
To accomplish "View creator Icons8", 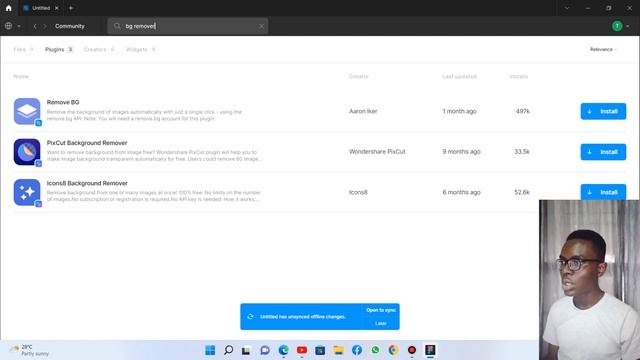I will click(358, 192).
